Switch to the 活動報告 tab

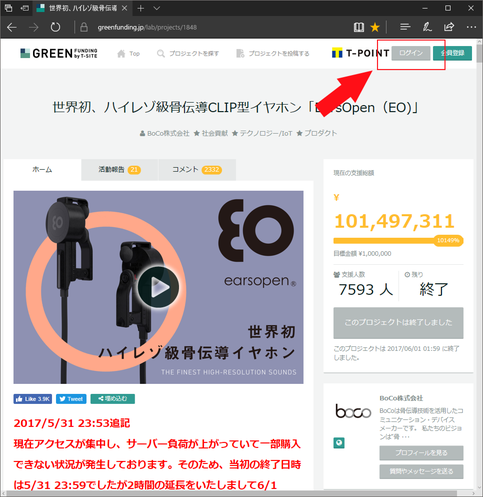[119, 170]
